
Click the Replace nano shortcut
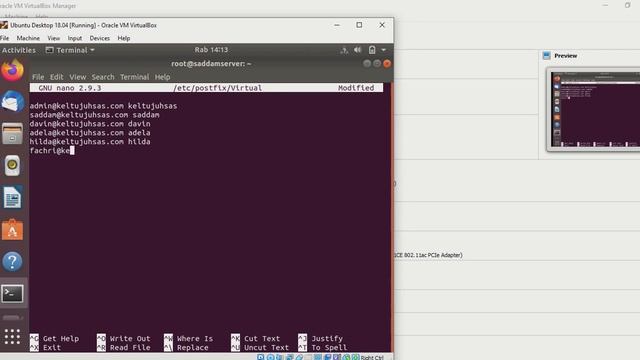click(187, 348)
